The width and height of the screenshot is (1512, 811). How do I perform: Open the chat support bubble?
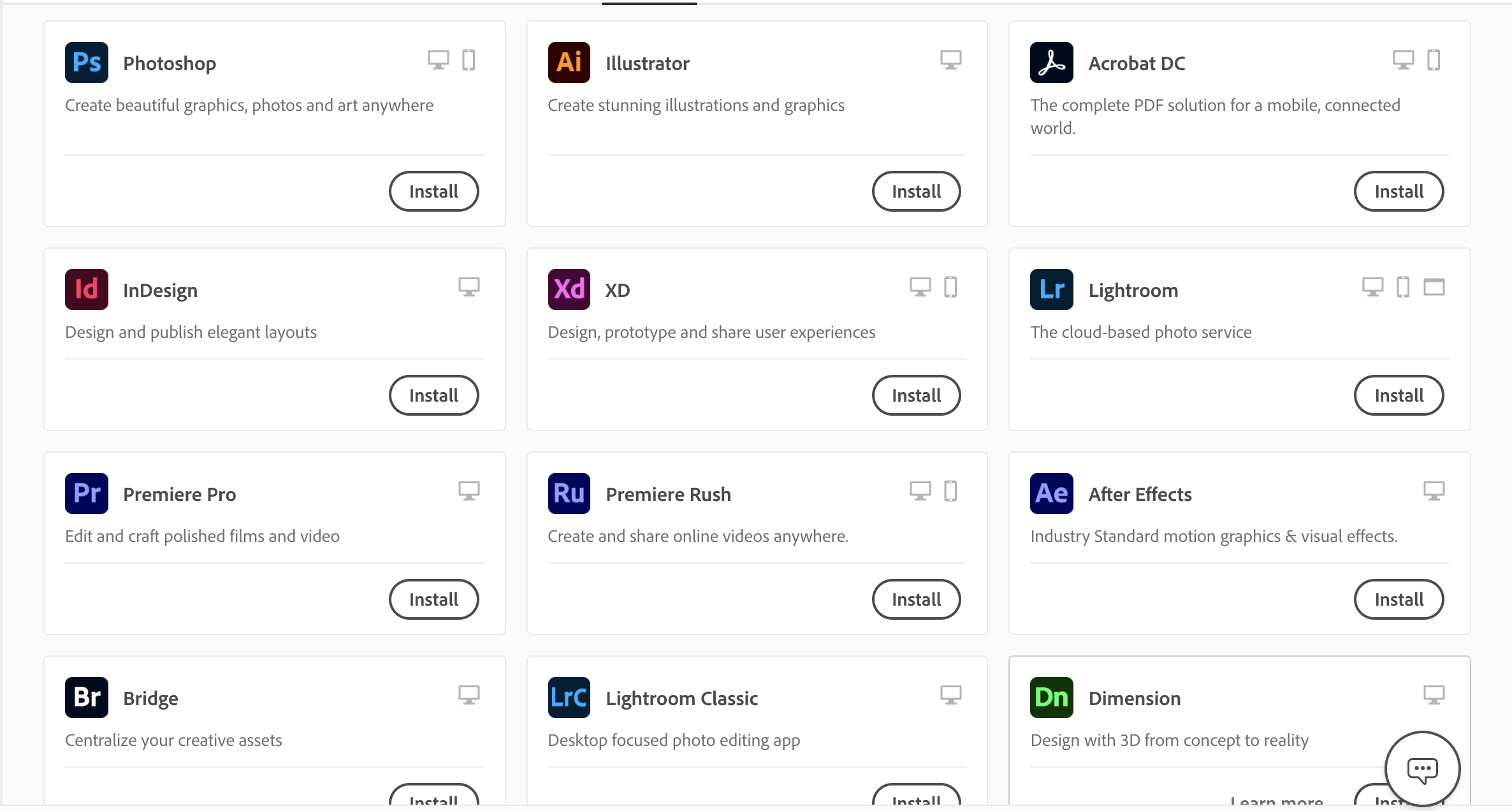[x=1422, y=769]
